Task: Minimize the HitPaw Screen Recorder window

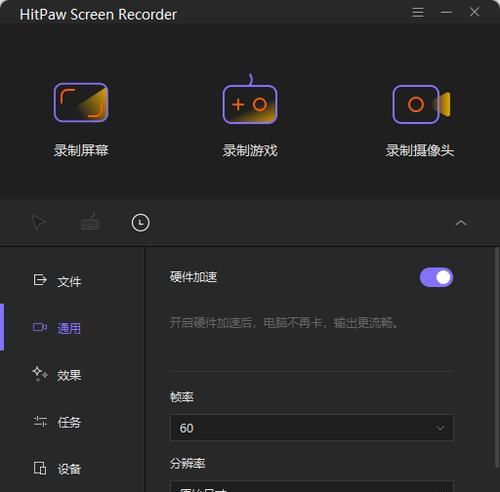Action: (x=446, y=12)
